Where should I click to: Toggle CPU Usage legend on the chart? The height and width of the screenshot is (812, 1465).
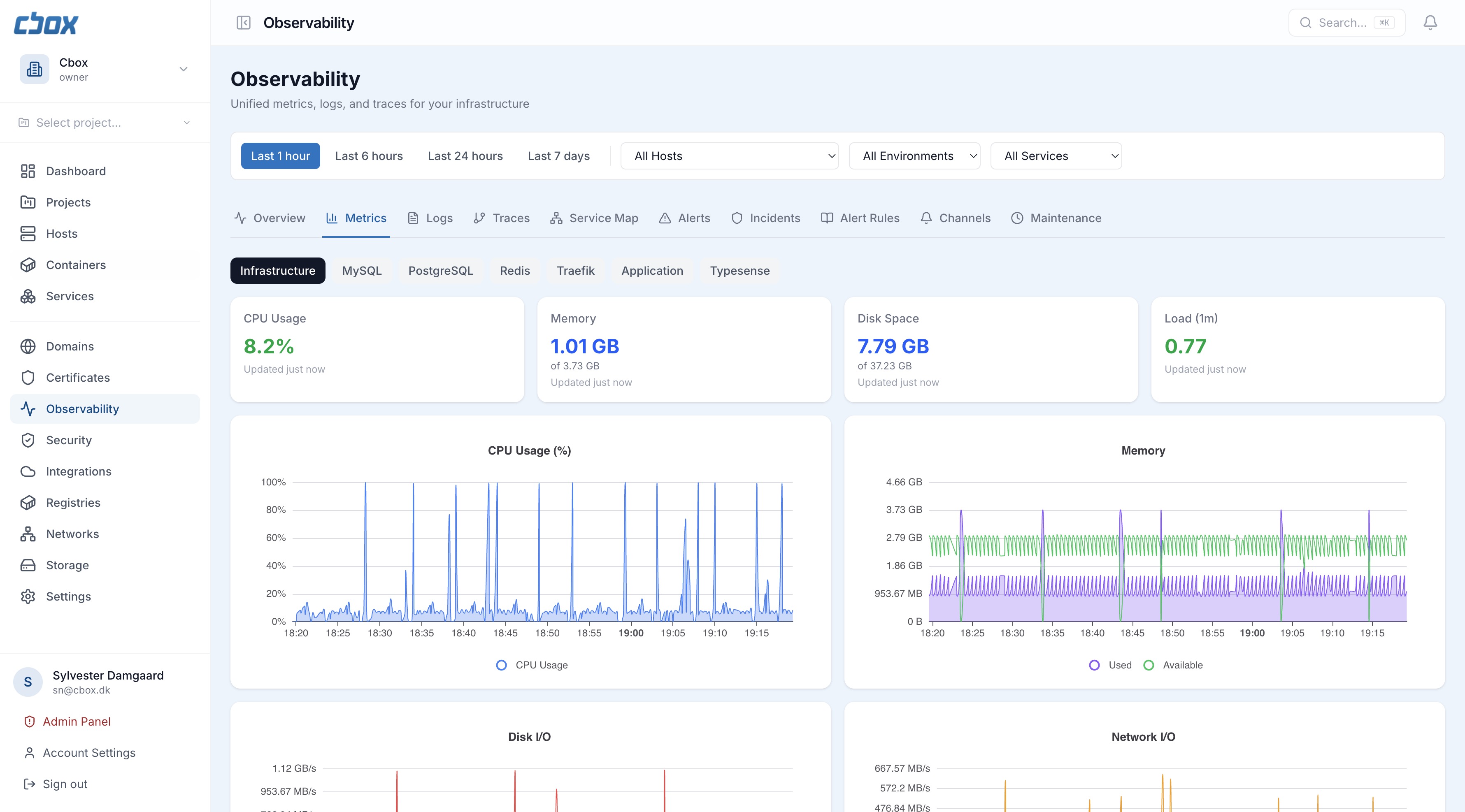click(x=530, y=665)
